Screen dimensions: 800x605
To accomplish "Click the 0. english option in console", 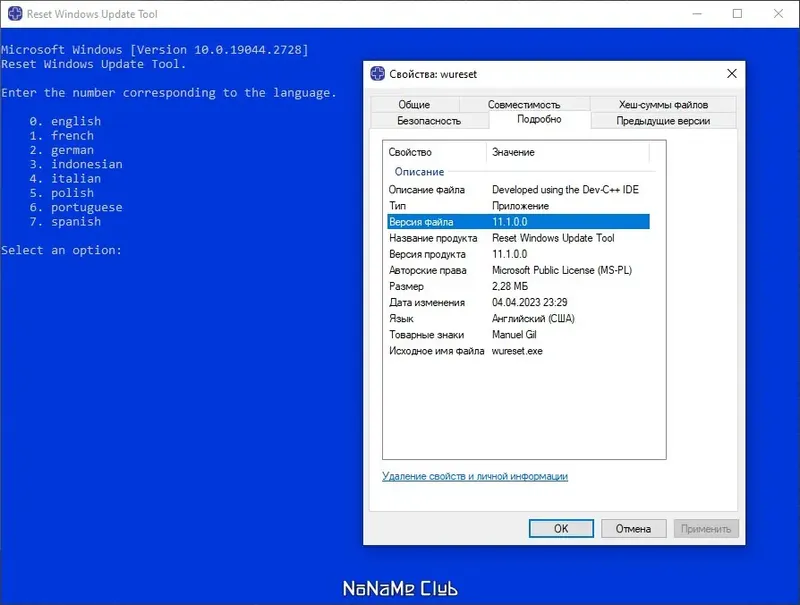I will tap(65, 121).
